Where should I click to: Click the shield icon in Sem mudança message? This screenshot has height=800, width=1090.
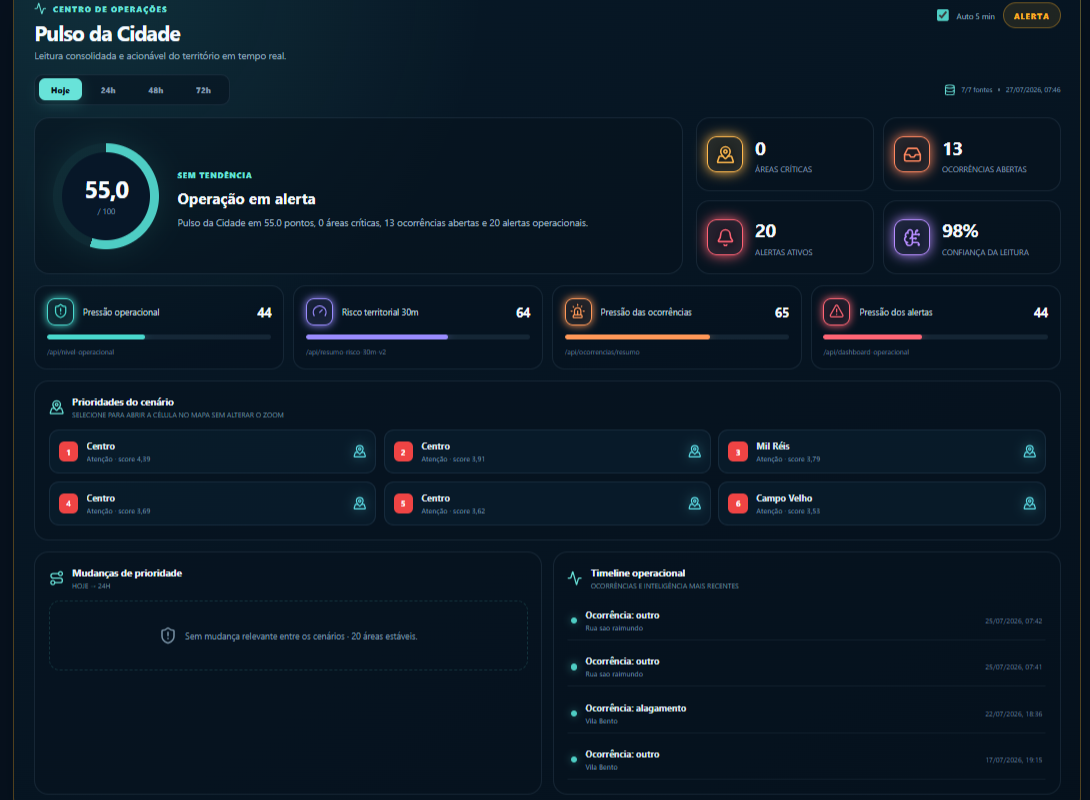tap(168, 635)
